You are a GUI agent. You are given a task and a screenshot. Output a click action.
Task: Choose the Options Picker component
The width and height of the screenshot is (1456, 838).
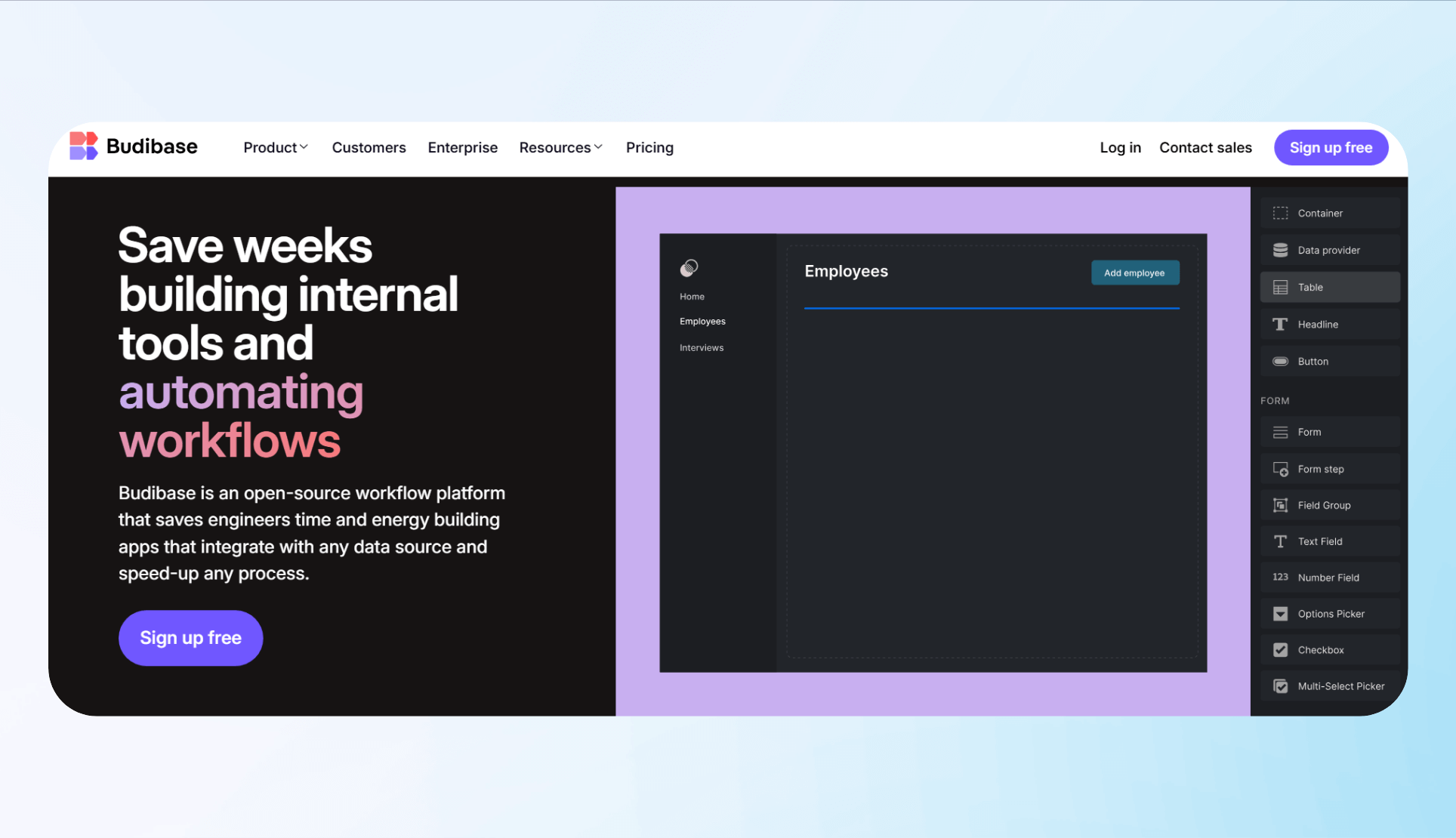(x=1329, y=614)
